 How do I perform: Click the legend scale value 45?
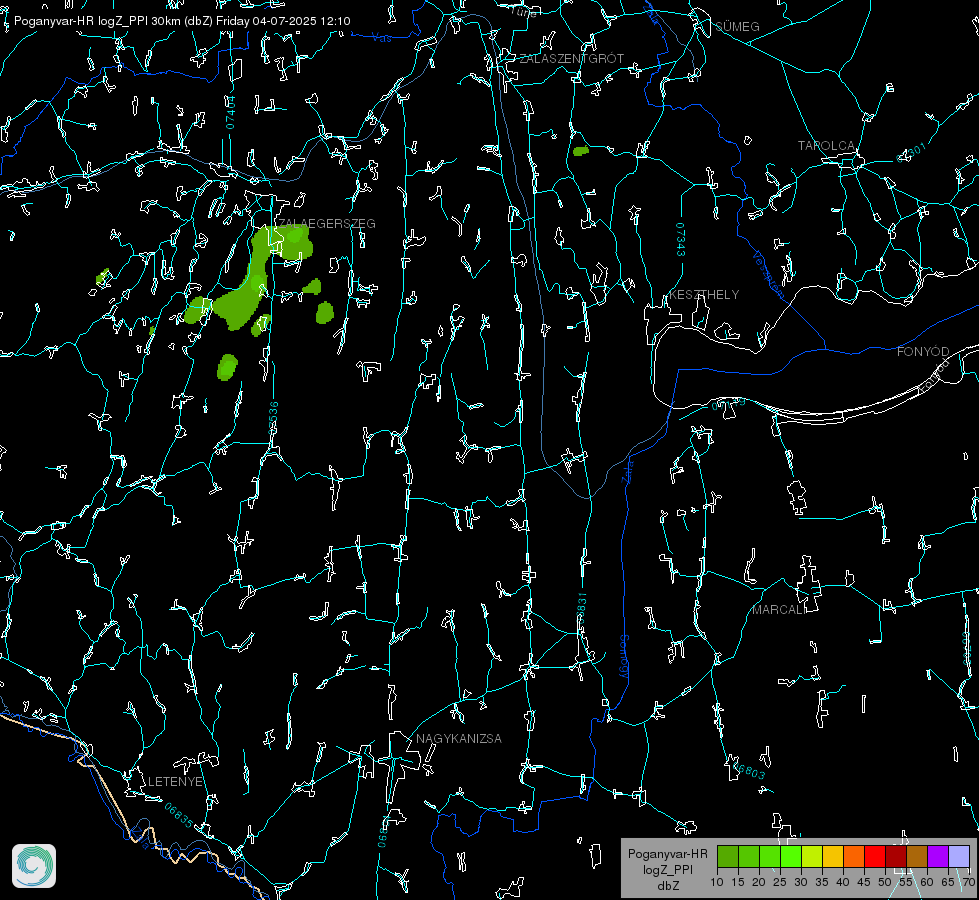863,883
